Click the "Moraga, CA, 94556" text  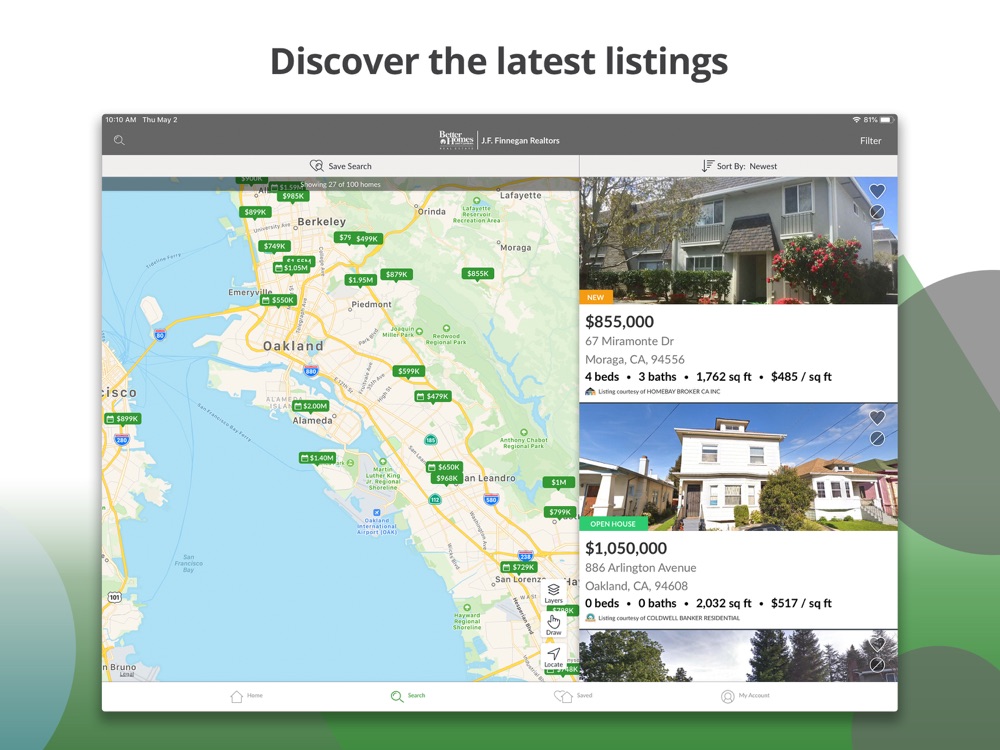(x=635, y=359)
